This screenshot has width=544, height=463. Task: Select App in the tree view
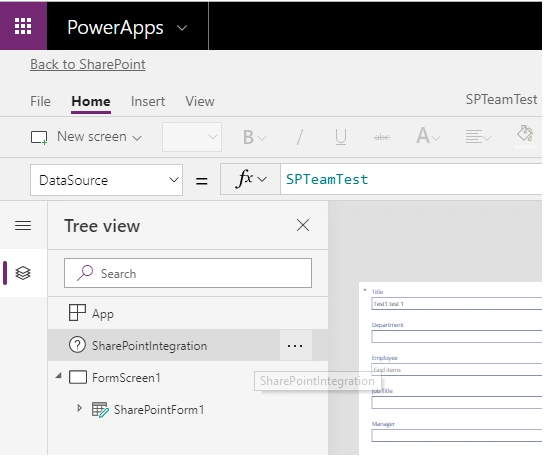(x=188, y=313)
